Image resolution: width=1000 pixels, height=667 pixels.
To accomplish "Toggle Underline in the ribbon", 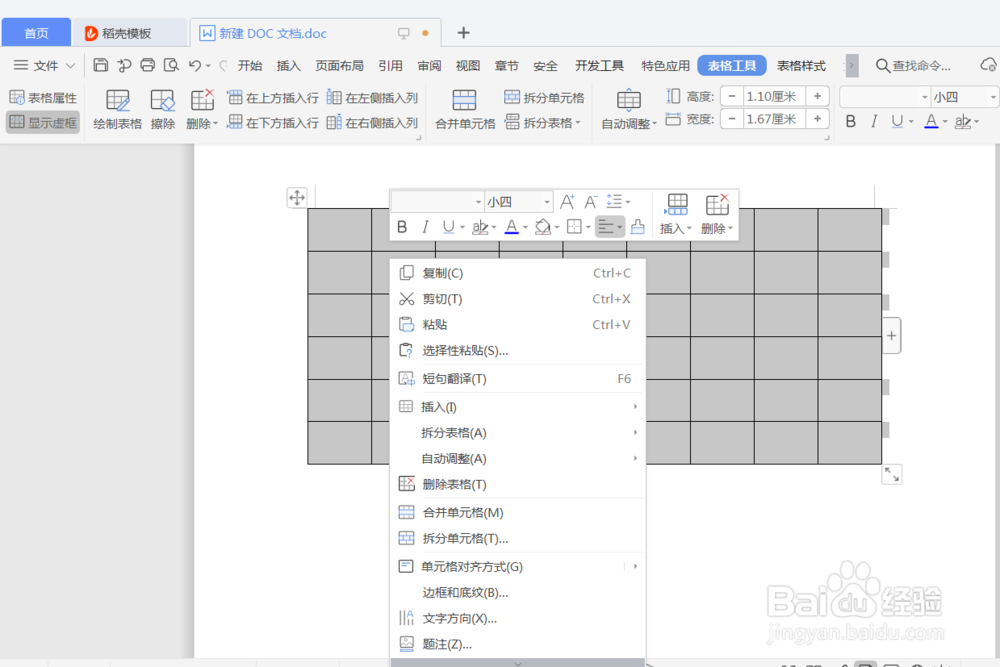I will [897, 121].
